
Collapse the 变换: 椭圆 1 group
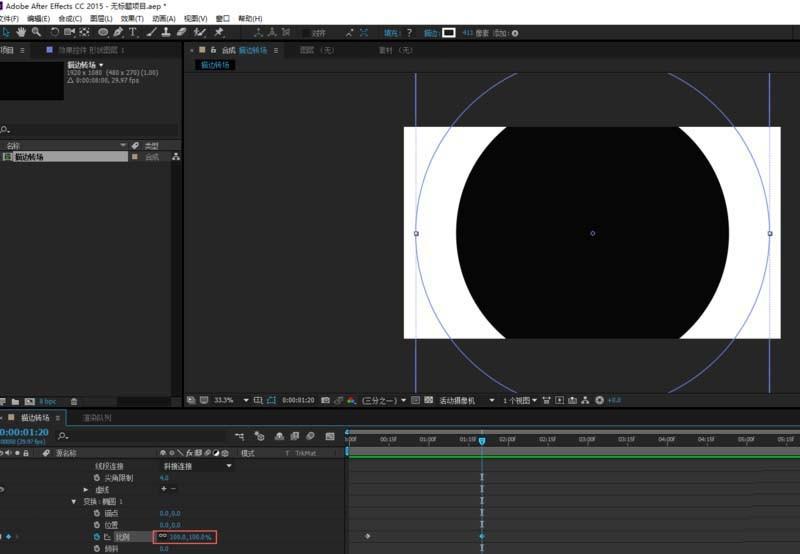pyautogui.click(x=74, y=501)
